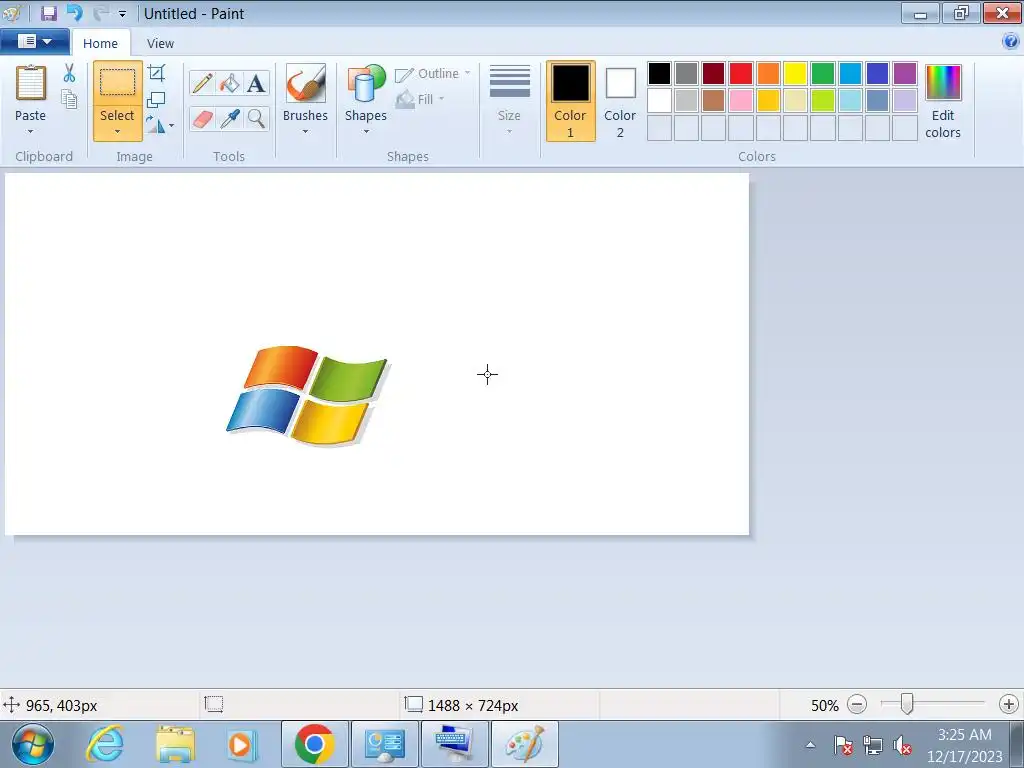Zoom in with the plus button
Screen dimensions: 1024x768
click(1008, 705)
